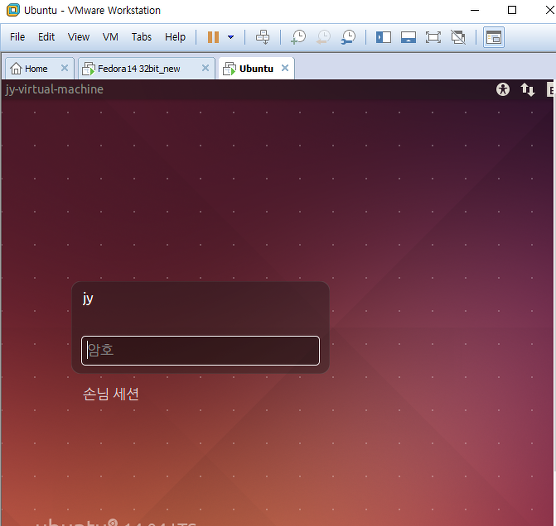
Task: Minimize the VMware Workstation window
Action: pyautogui.click(x=475, y=10)
